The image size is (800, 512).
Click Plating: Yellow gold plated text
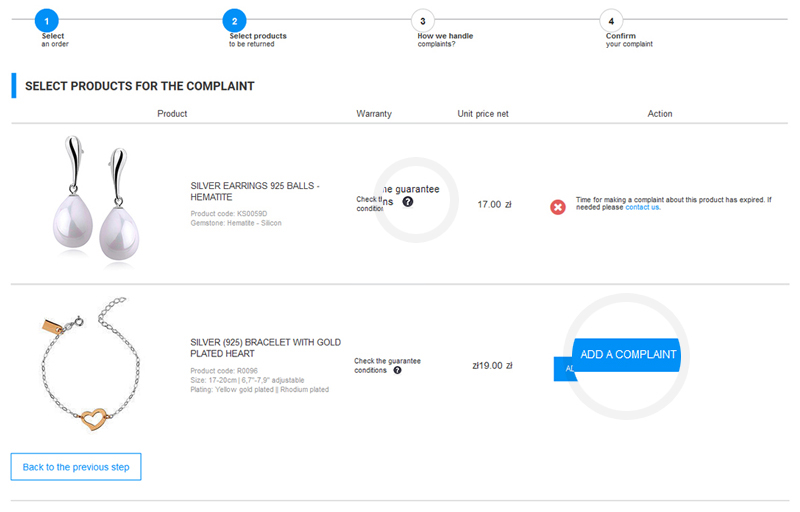259,390
